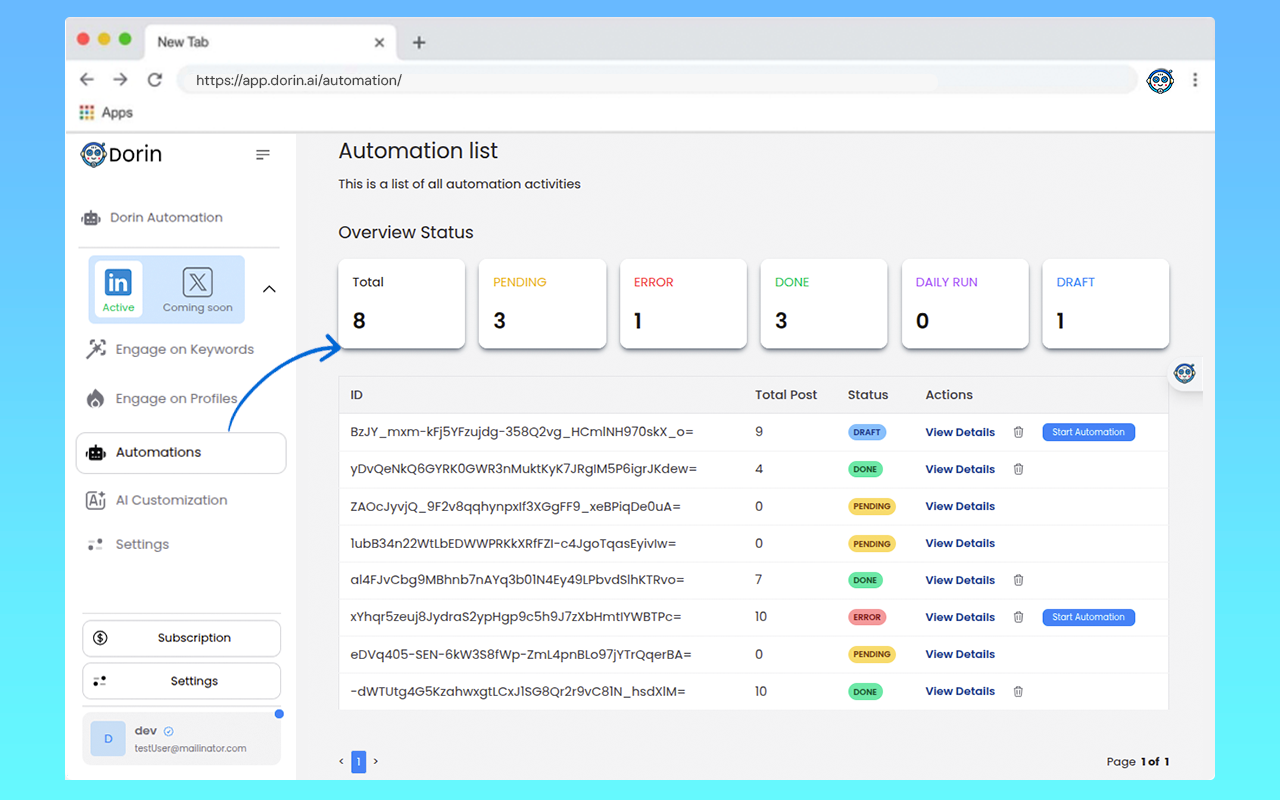
Task: View Details for -dWTUtg4G5 automation
Action: (x=960, y=691)
